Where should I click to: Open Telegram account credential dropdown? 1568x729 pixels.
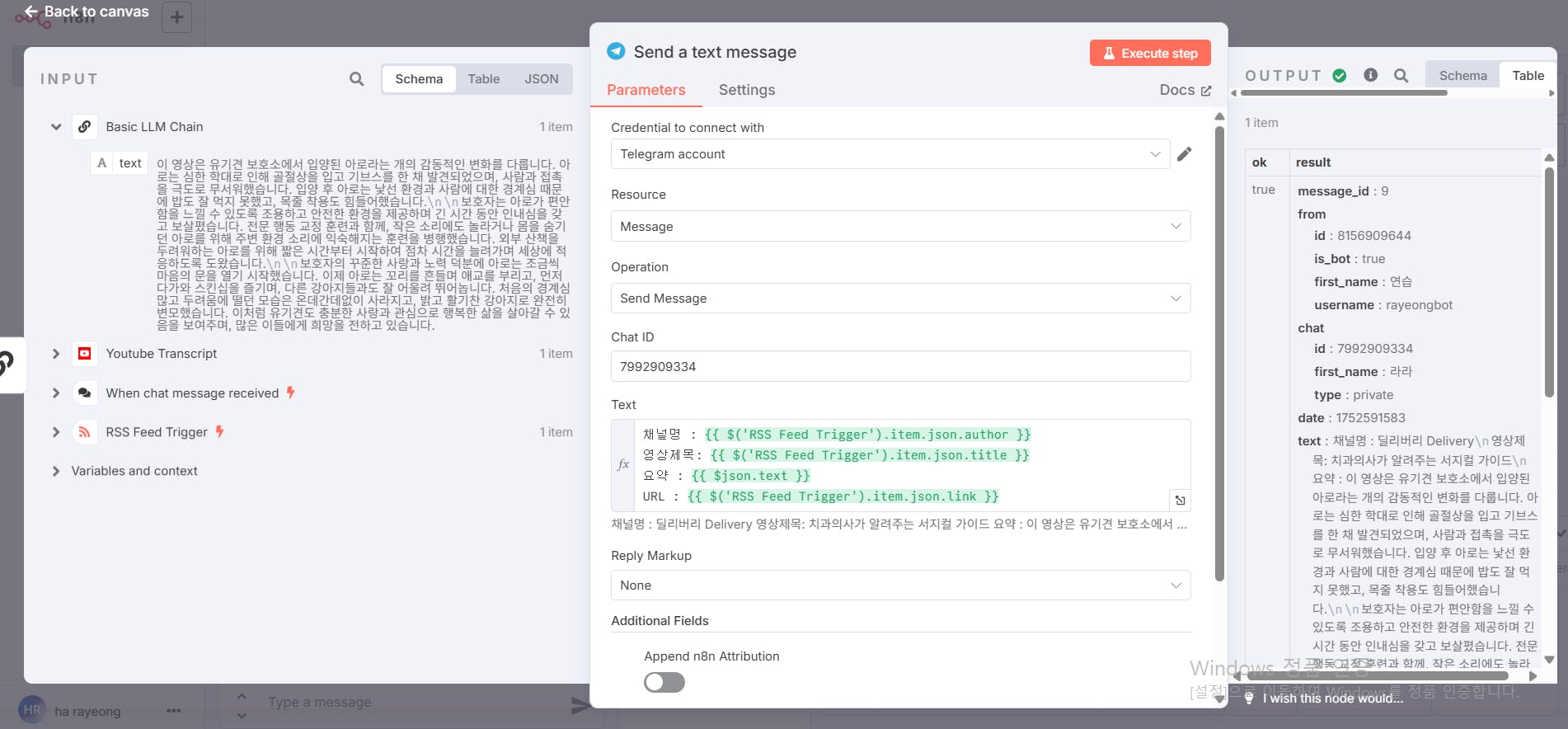click(x=890, y=154)
